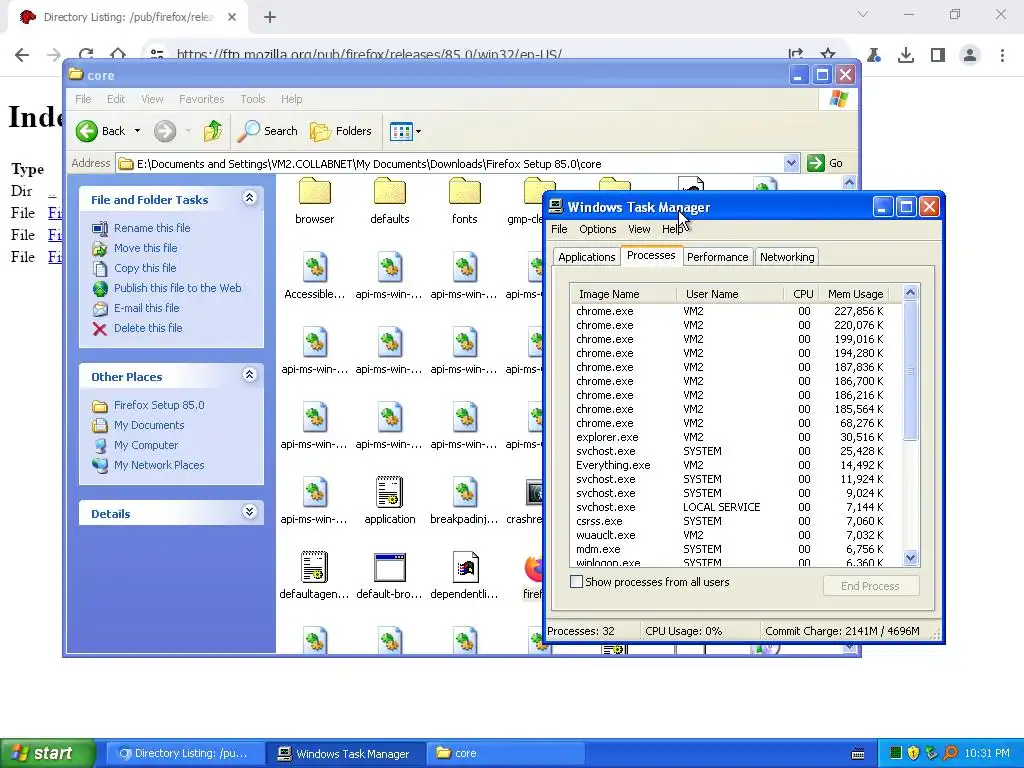Image resolution: width=1024 pixels, height=768 pixels.
Task: Sort processes by User Name column
Action: [x=730, y=294]
